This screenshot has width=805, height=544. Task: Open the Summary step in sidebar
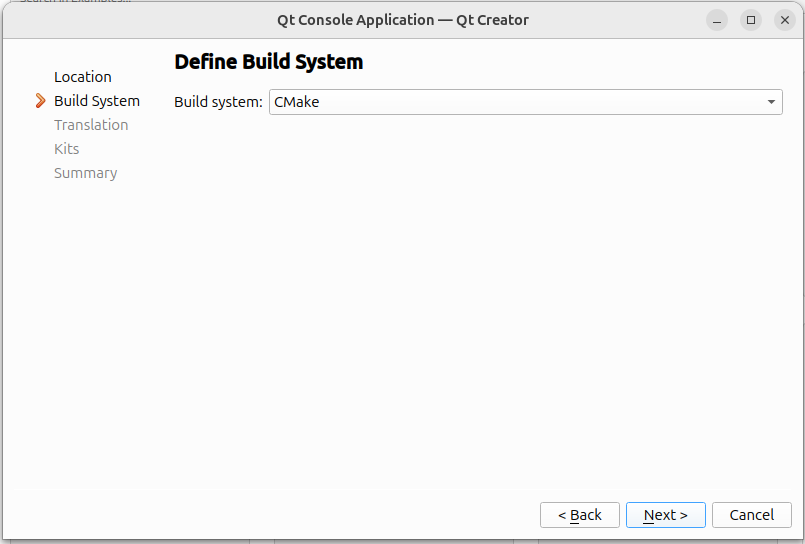pyautogui.click(x=86, y=173)
